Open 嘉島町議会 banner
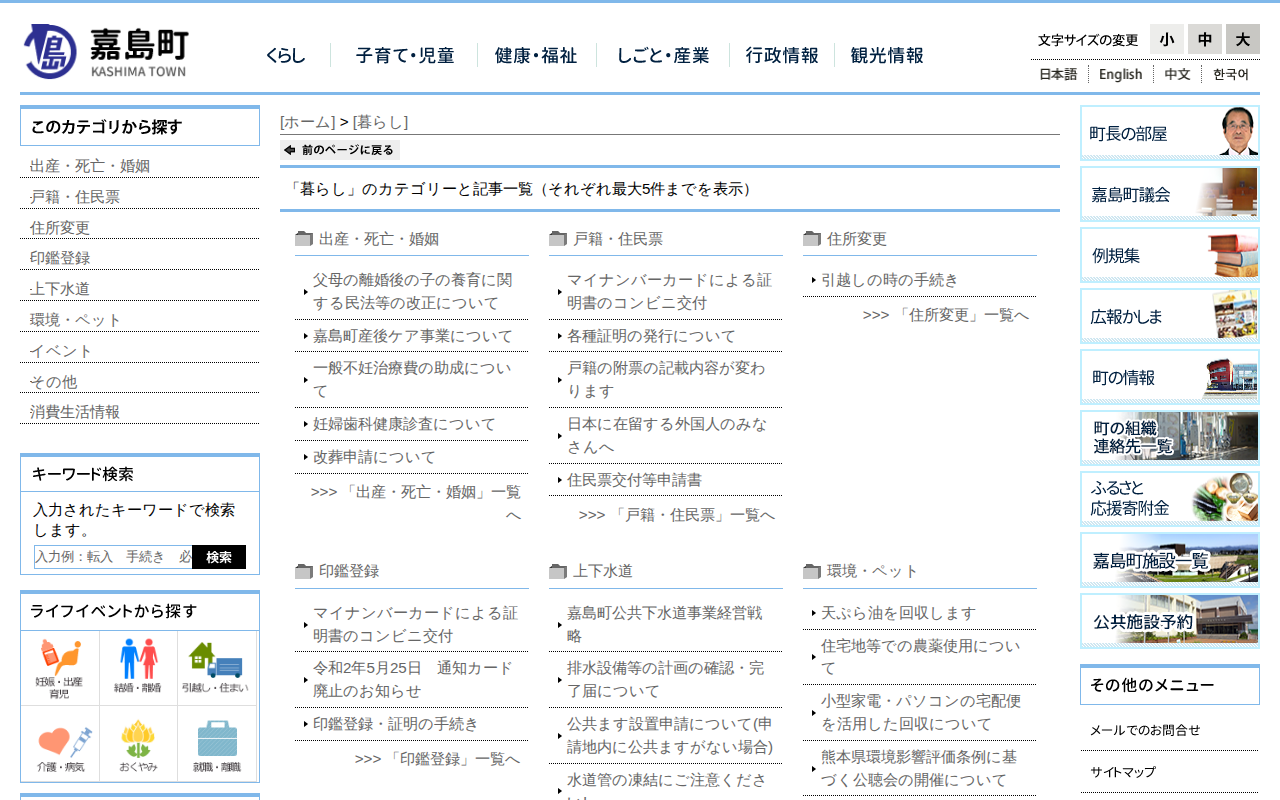1280x800 pixels. (x=1170, y=194)
